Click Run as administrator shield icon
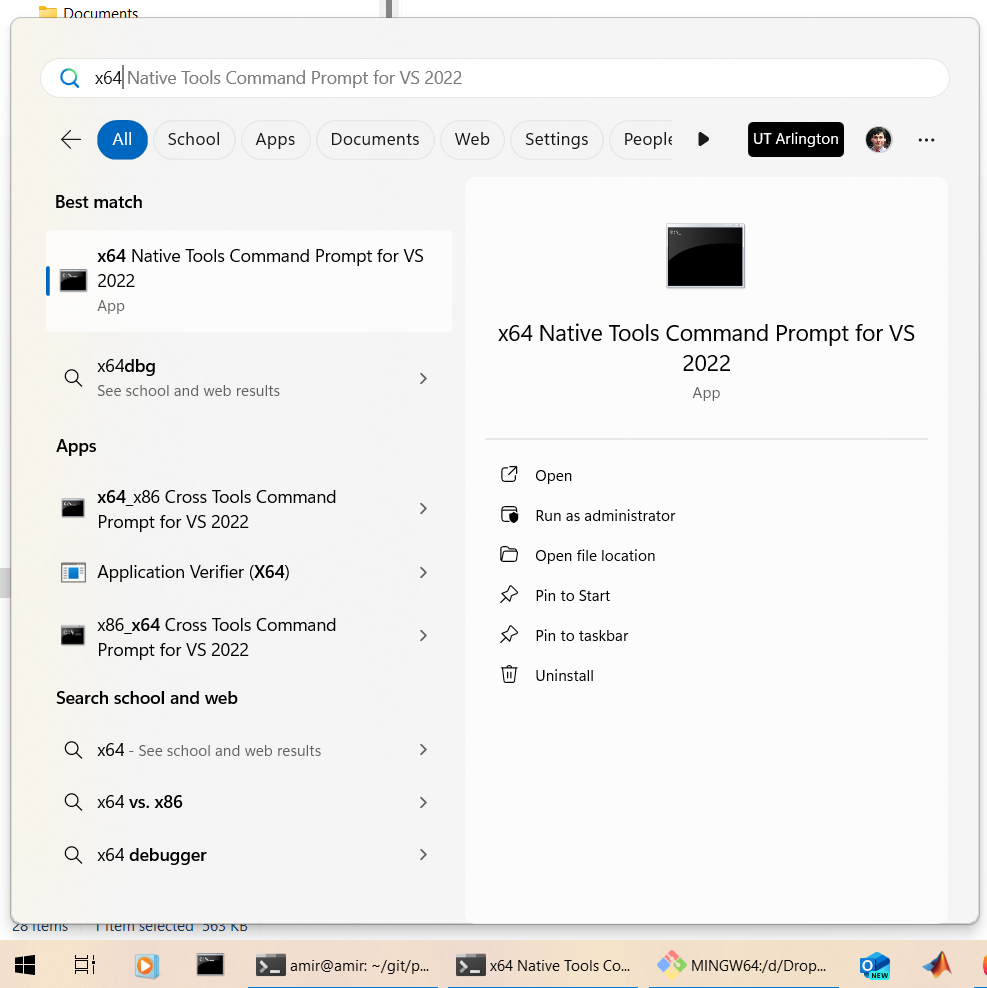 509,515
